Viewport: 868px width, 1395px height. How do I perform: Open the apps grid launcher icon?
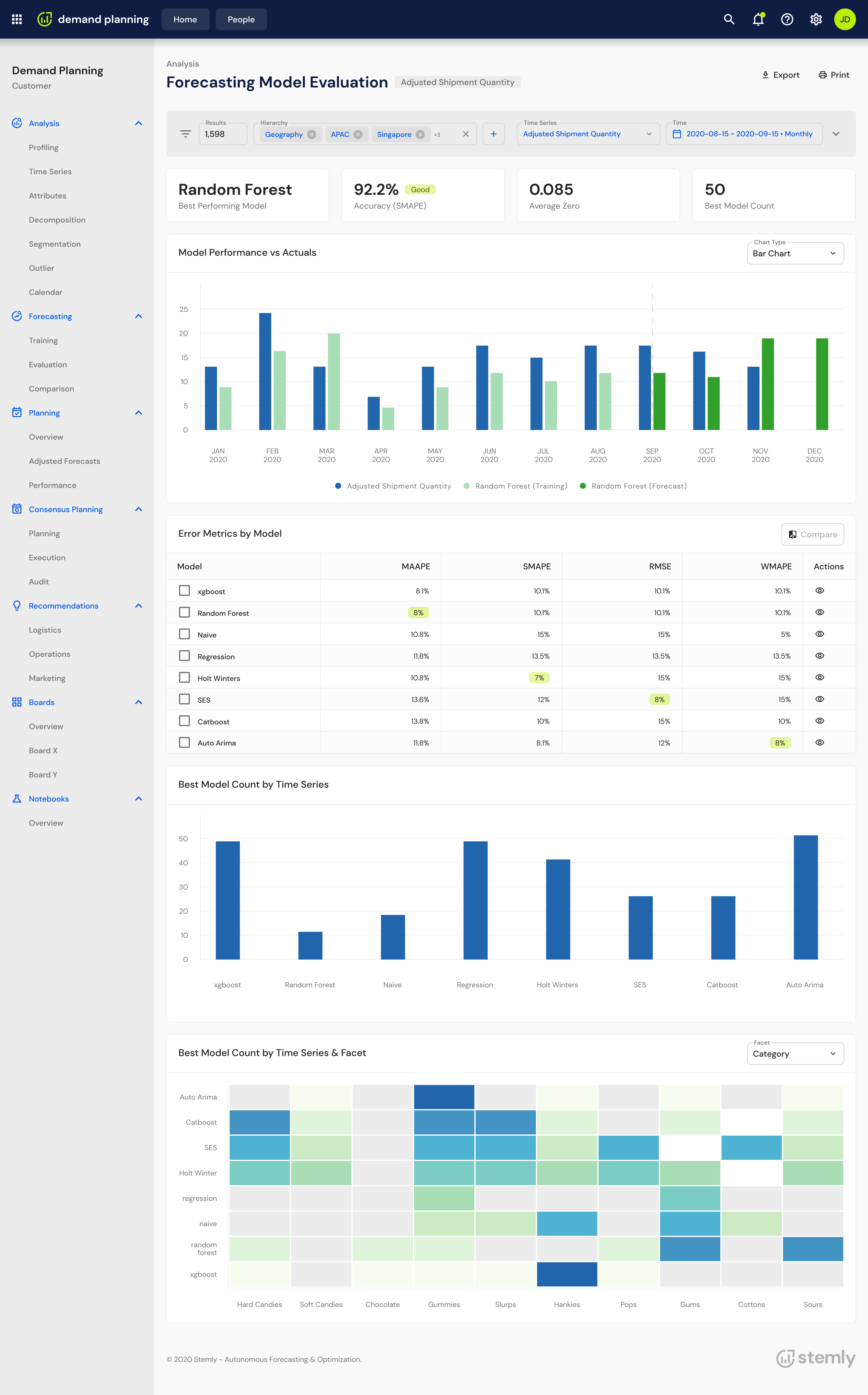[17, 20]
